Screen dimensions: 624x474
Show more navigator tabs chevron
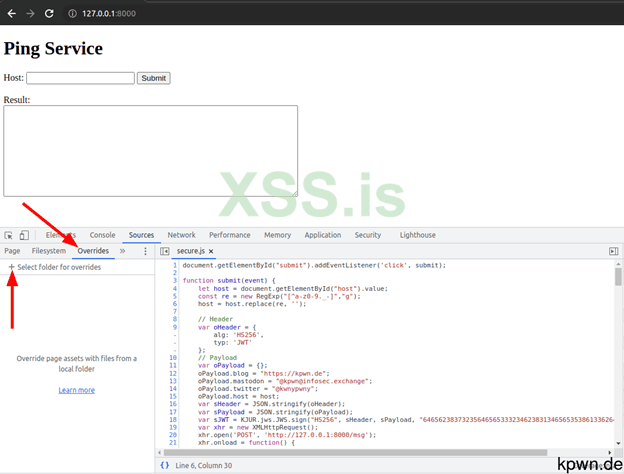[x=123, y=251]
